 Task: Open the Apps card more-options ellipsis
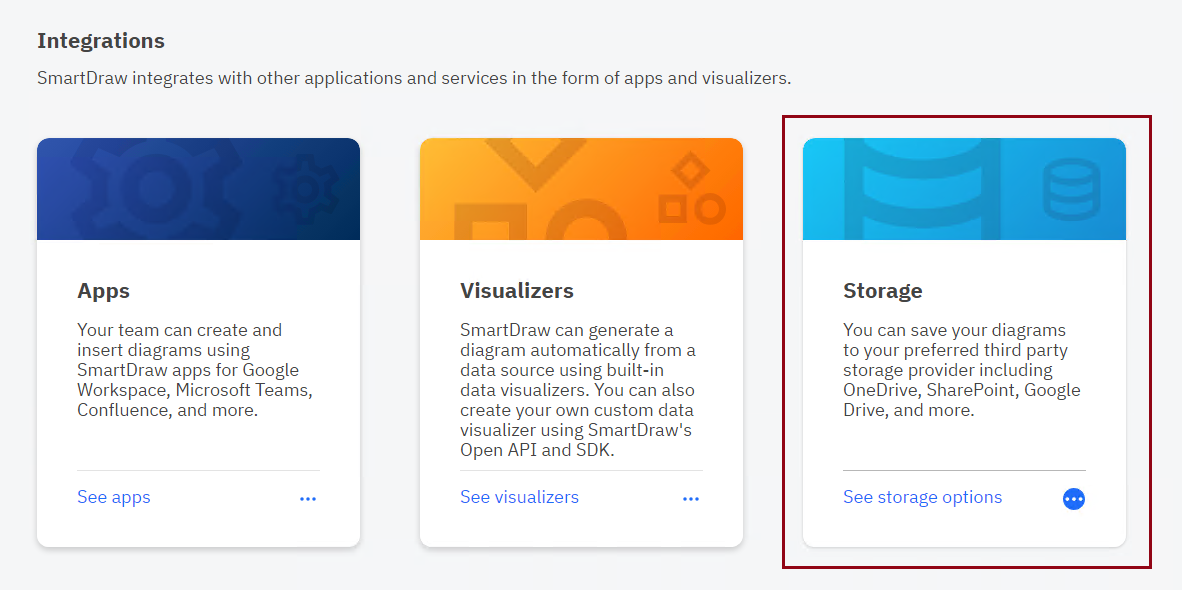coord(308,499)
